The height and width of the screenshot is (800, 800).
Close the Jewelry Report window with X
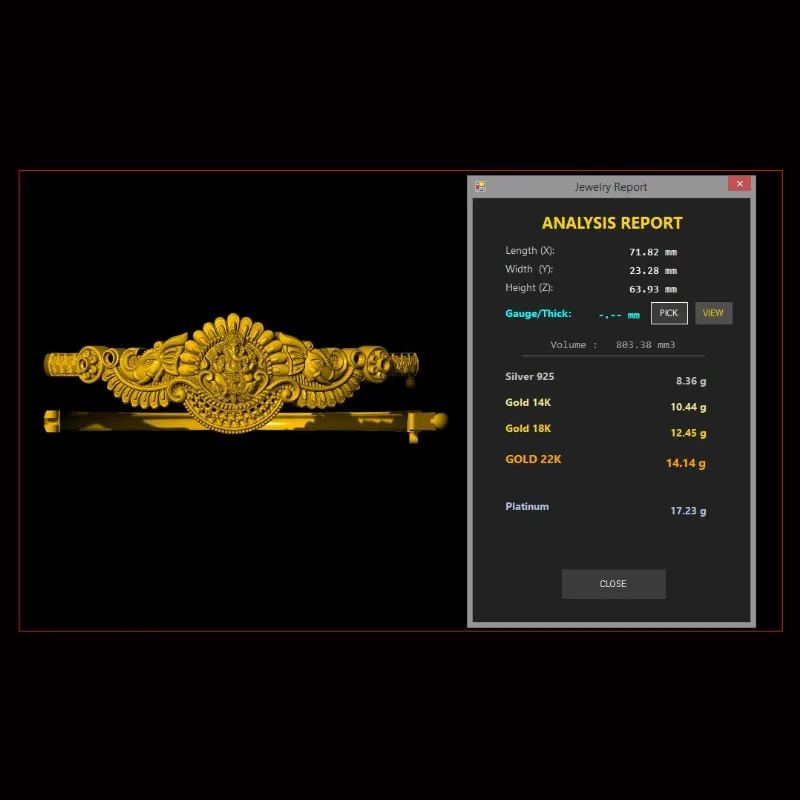739,184
